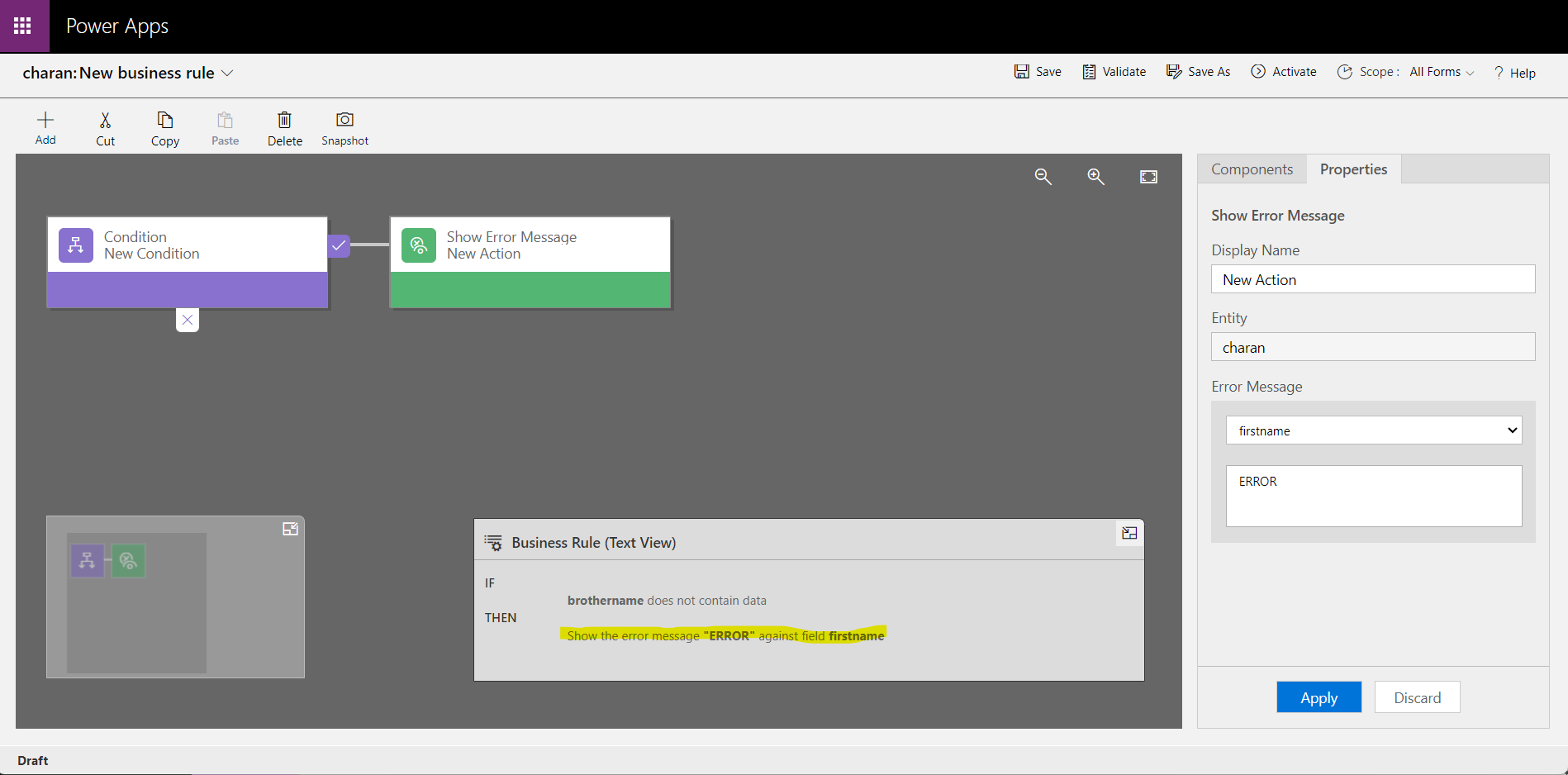Expand the business rule name chevron
The height and width of the screenshot is (775, 1568).
tap(227, 73)
